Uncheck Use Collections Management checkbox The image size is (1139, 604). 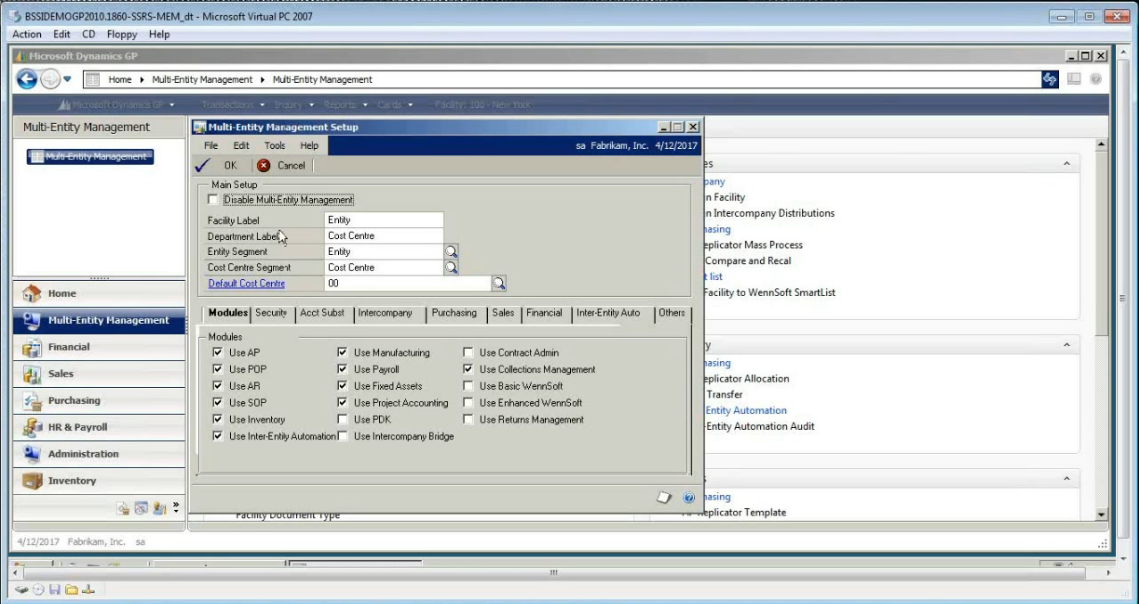click(468, 369)
